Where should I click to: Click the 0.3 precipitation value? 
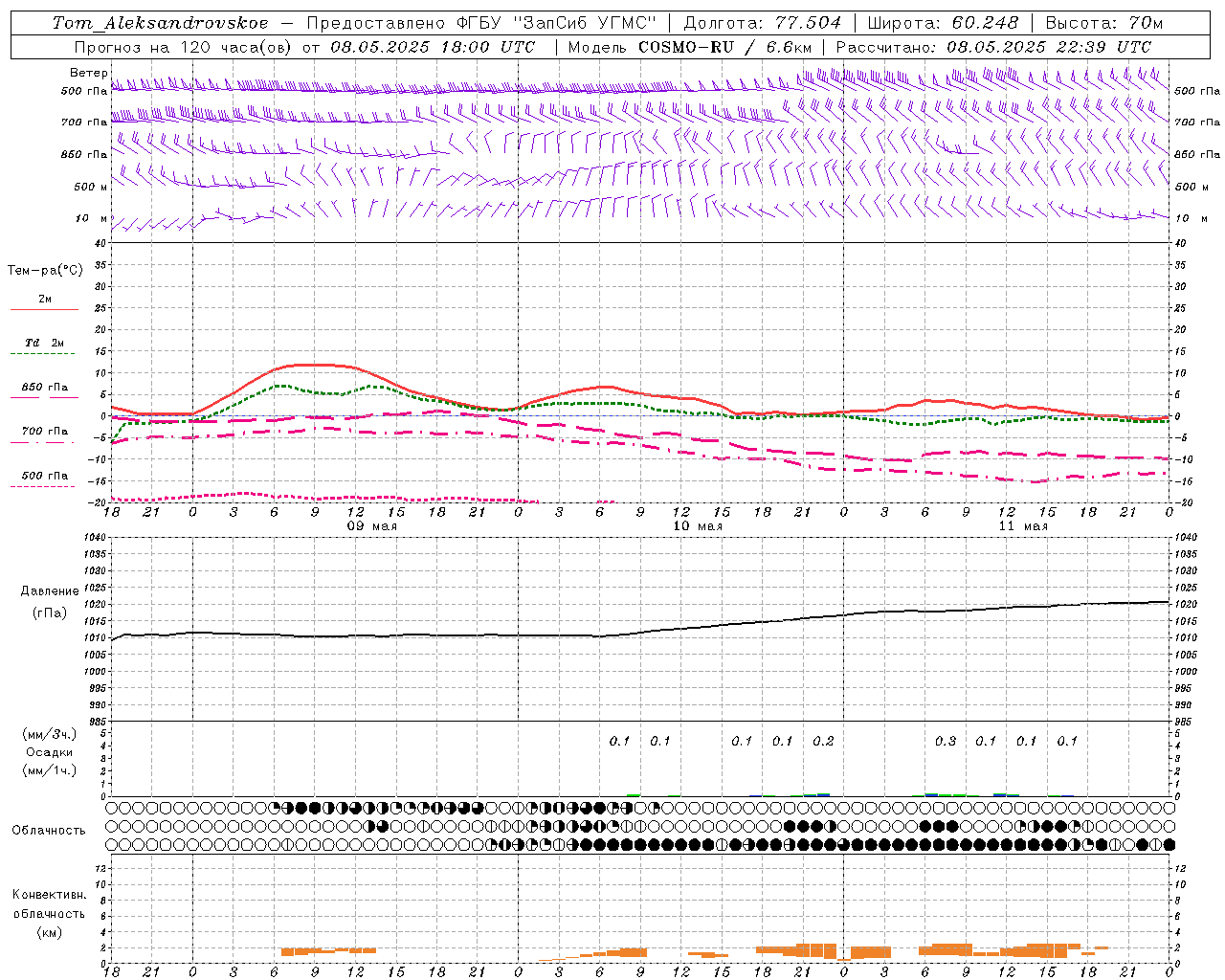(946, 741)
